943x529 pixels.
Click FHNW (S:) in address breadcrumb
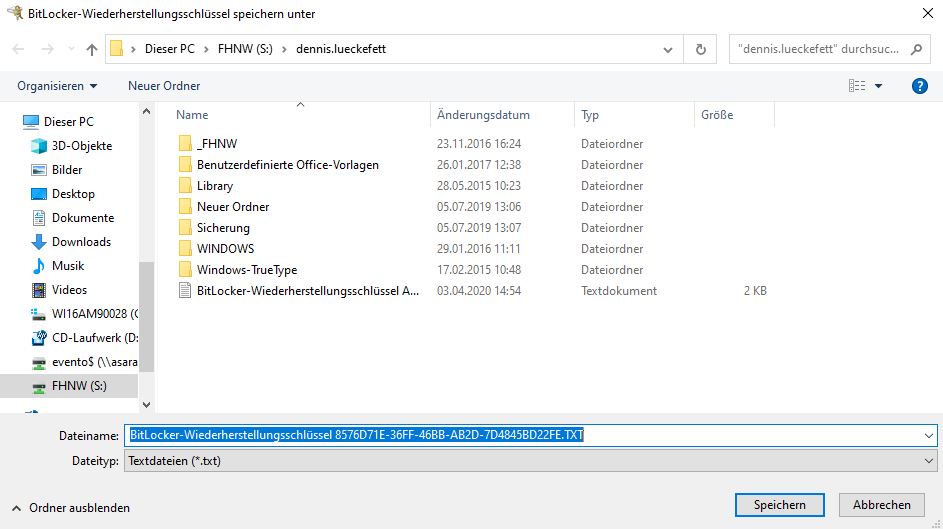(x=245, y=49)
